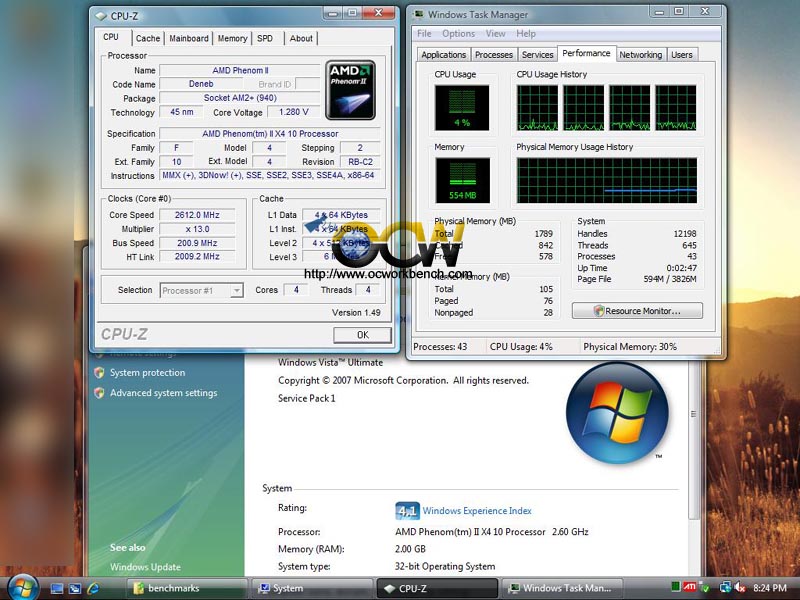Viewport: 800px width, 600px height.
Task: Click network connection tray icon
Action: (724, 588)
